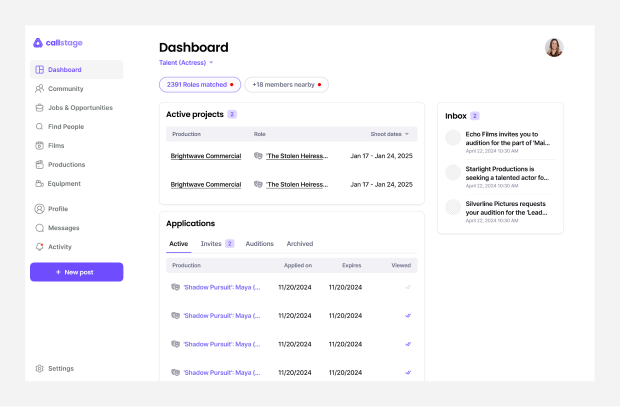Click the Starlight Productions sender avatar circle
The height and width of the screenshot is (407, 620).
453,172
